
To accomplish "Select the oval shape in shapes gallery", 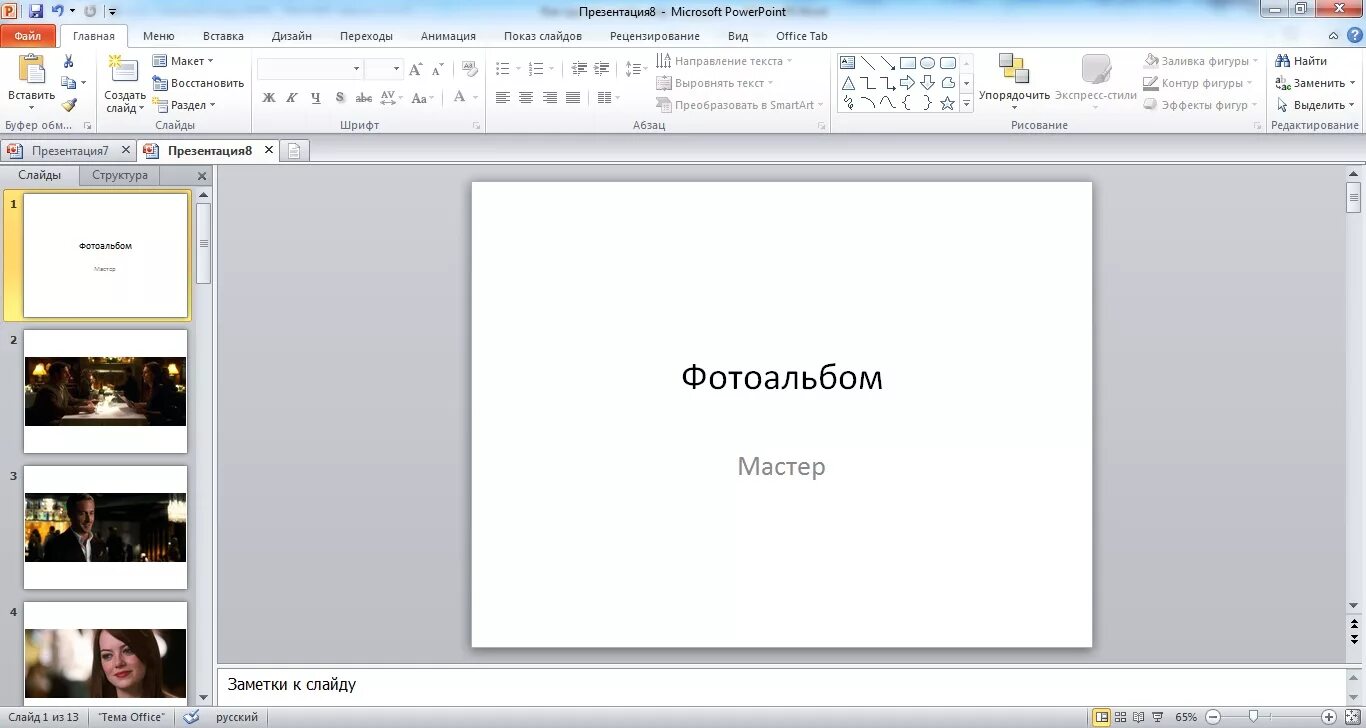I will pyautogui.click(x=928, y=63).
